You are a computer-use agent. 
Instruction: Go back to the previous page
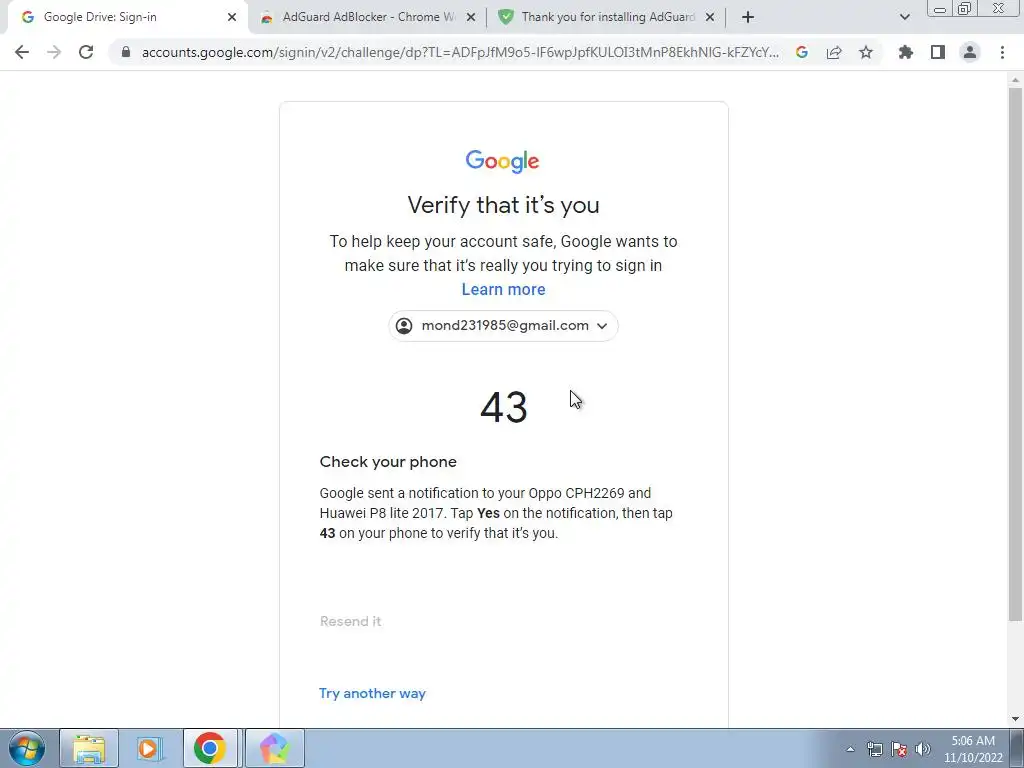coord(22,52)
